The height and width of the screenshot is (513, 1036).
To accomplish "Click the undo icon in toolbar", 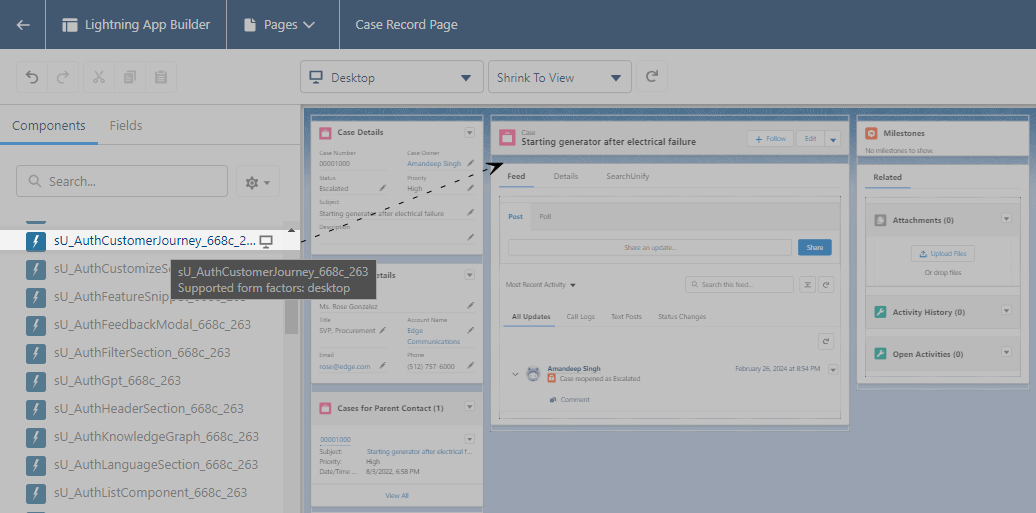I will 33,77.
